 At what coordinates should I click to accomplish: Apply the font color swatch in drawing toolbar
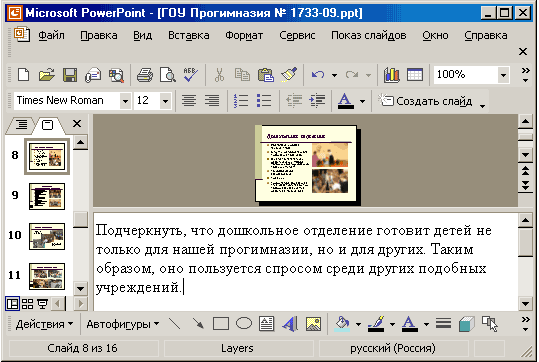tap(409, 324)
